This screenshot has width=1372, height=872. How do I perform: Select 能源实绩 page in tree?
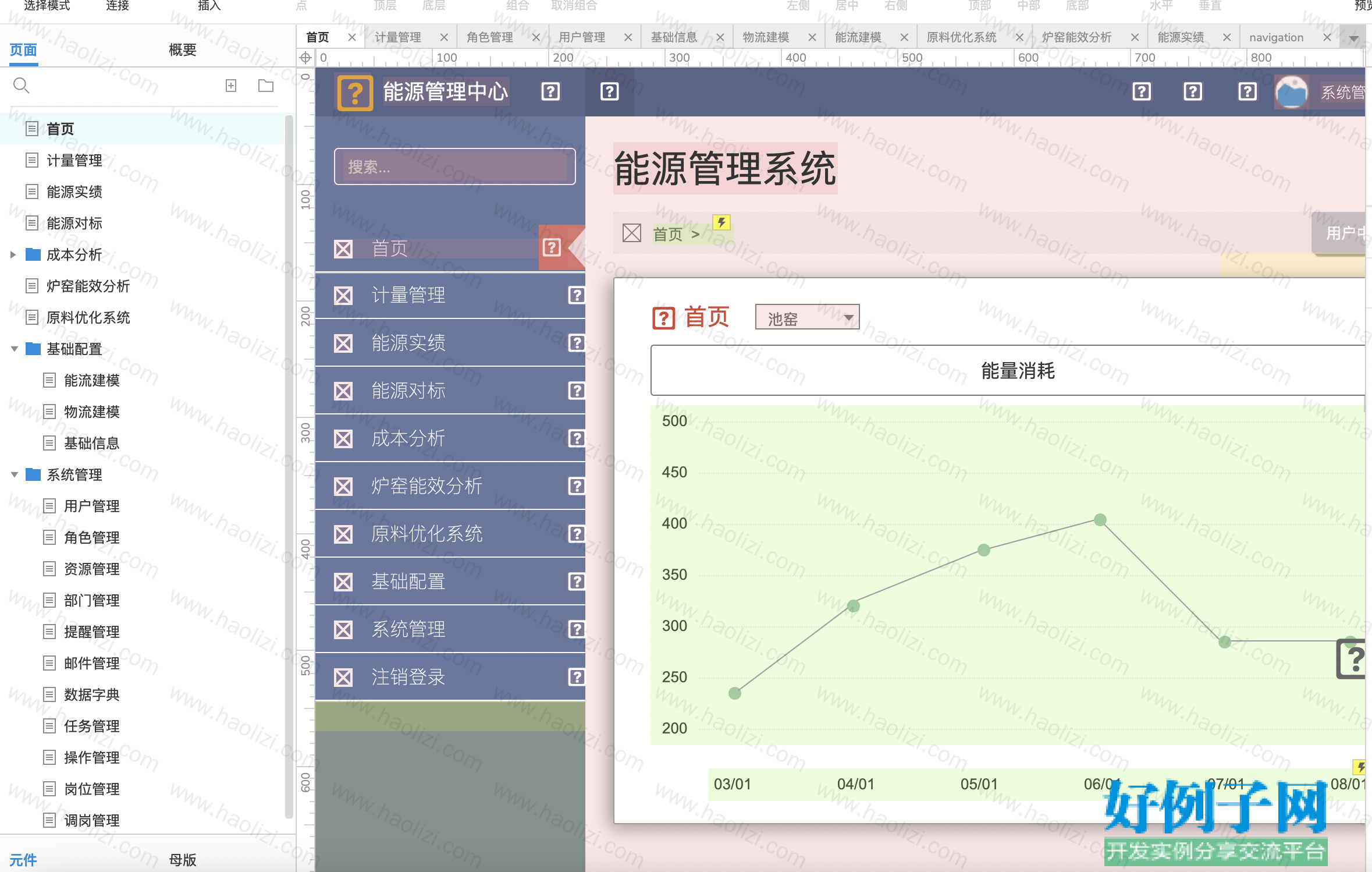(x=74, y=192)
